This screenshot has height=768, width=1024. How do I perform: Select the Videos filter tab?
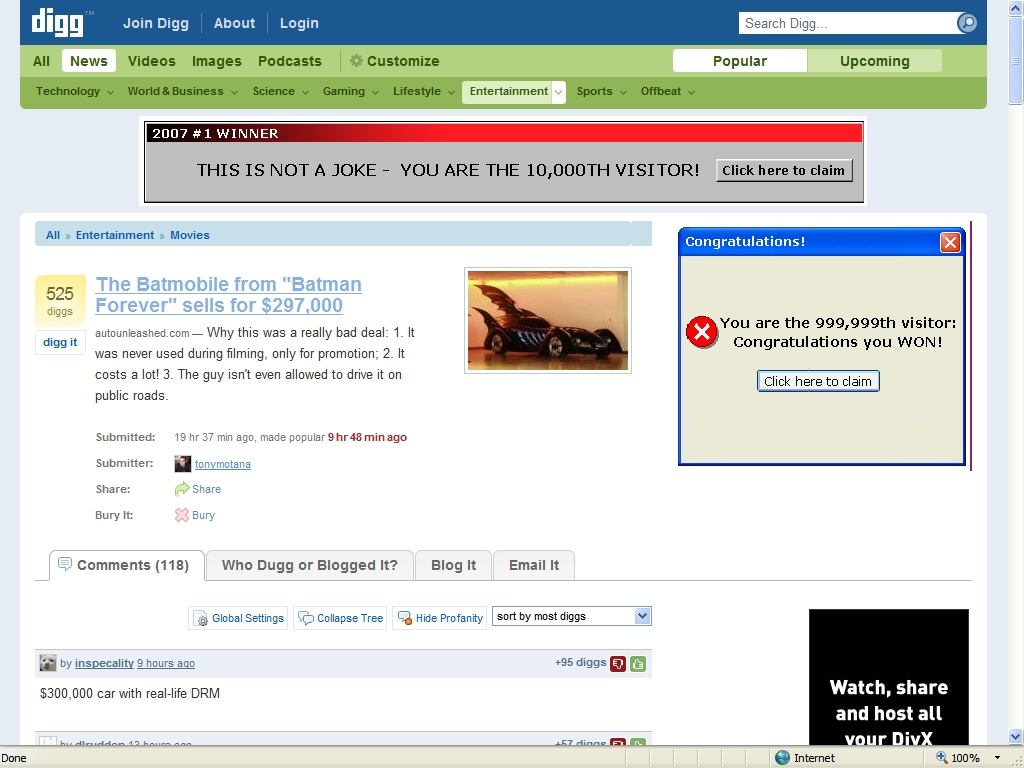point(152,61)
